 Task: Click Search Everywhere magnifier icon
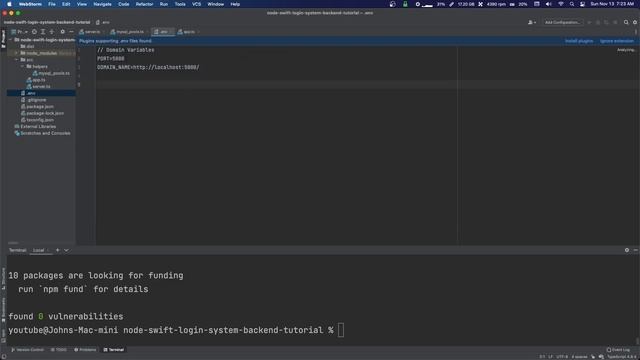pos(626,22)
